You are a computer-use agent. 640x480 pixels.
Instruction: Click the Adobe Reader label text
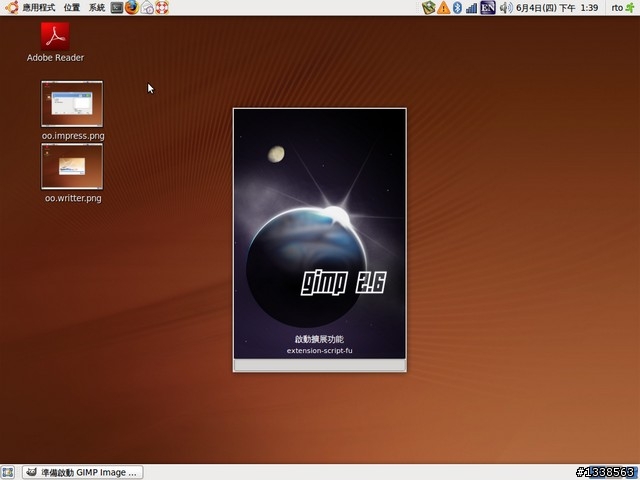(55, 58)
